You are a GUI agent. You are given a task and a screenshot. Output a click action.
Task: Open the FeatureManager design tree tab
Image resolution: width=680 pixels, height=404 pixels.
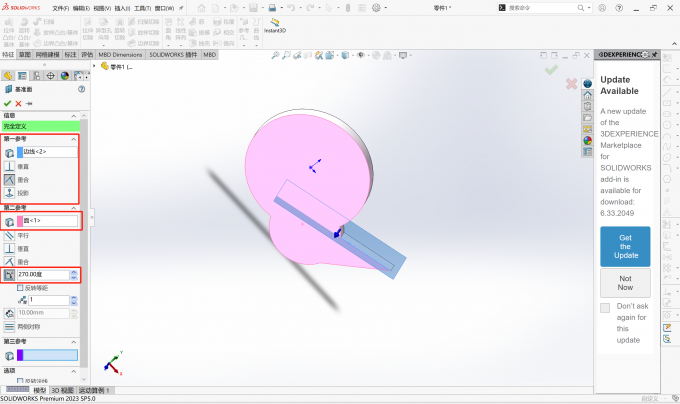click(x=8, y=76)
